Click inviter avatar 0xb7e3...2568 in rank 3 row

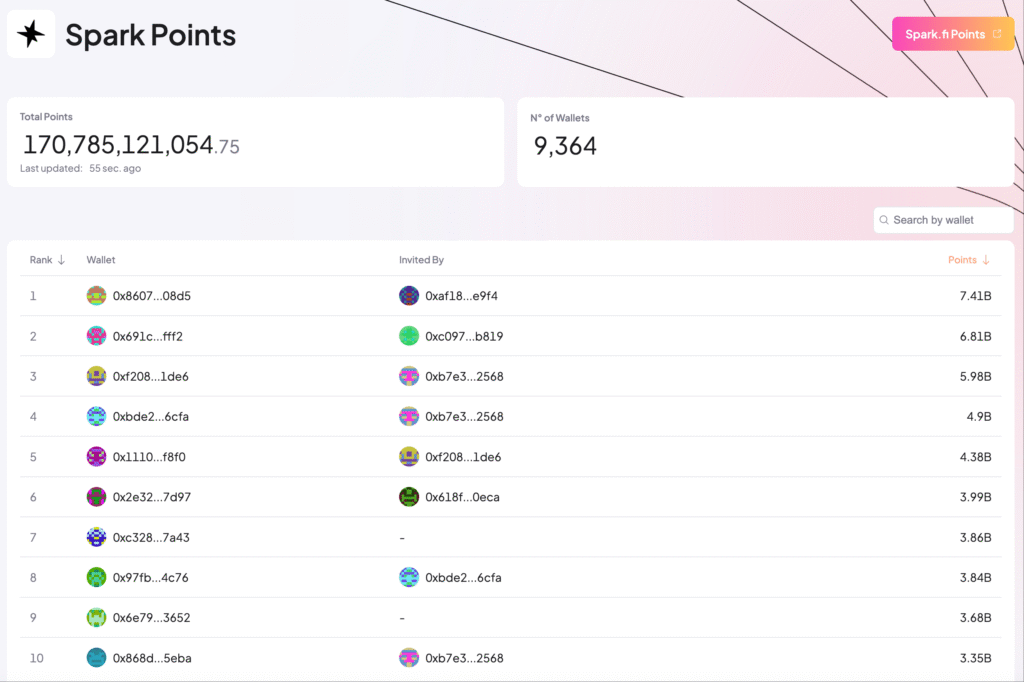pos(409,376)
